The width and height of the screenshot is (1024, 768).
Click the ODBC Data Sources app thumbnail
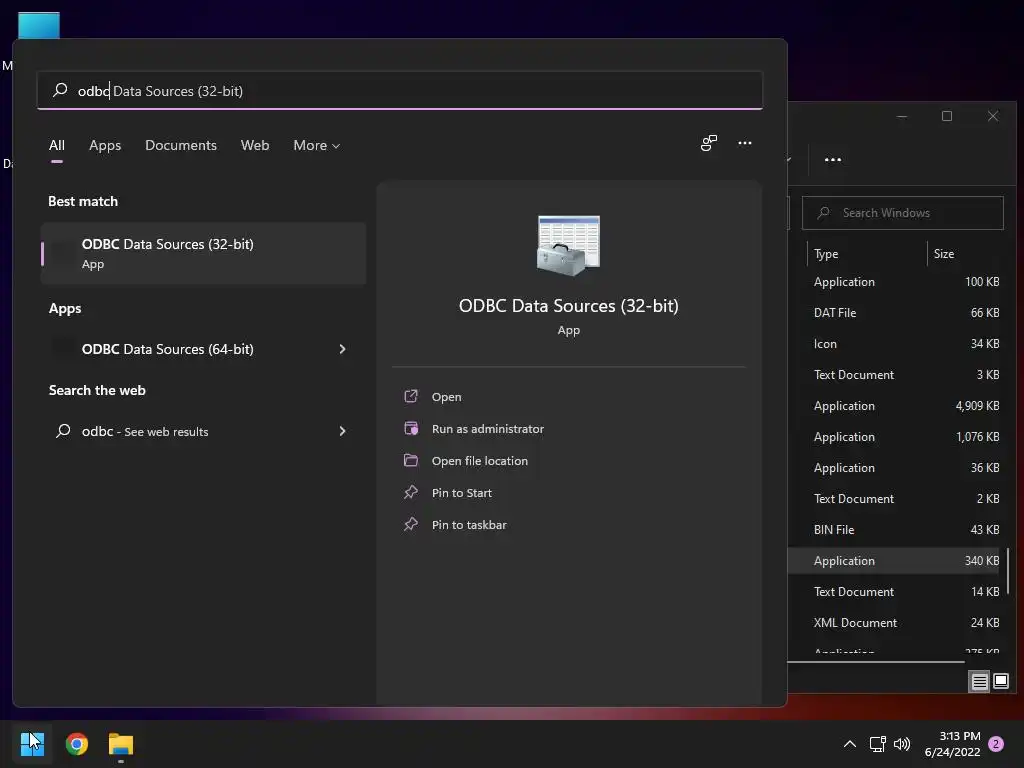click(568, 246)
